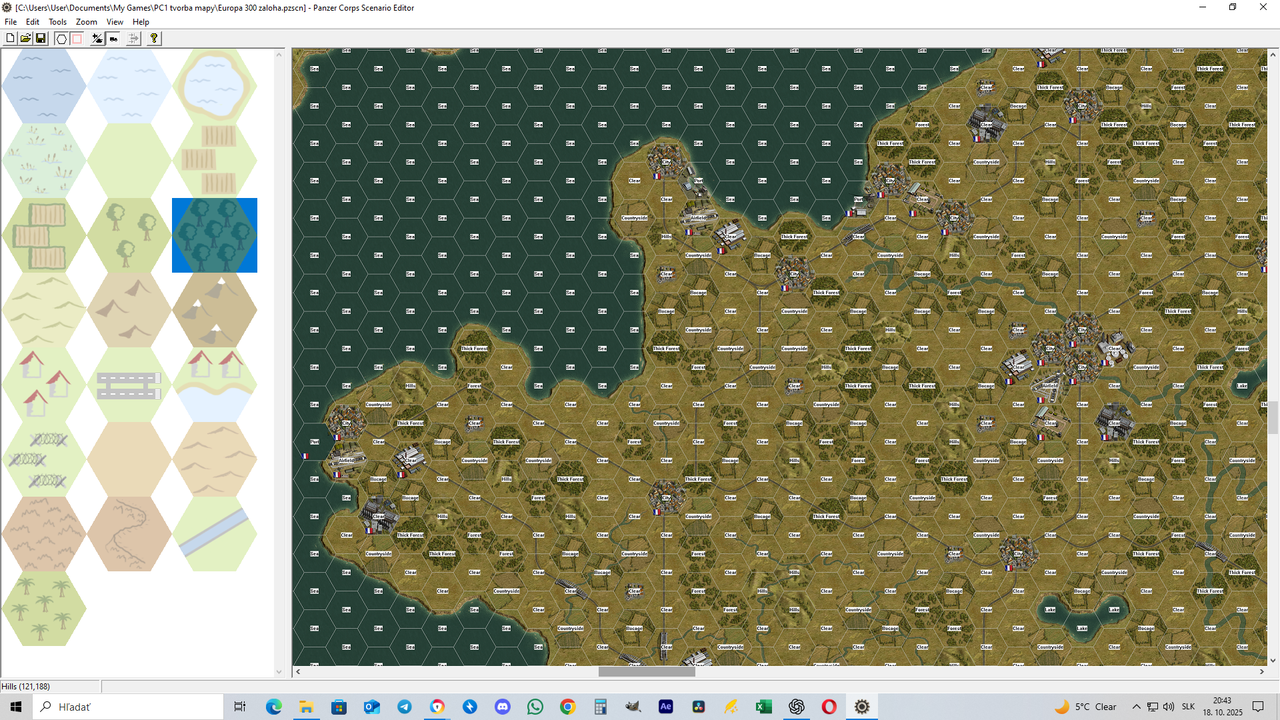
Task: Select the sparse trees forest tile
Action: pos(129,235)
